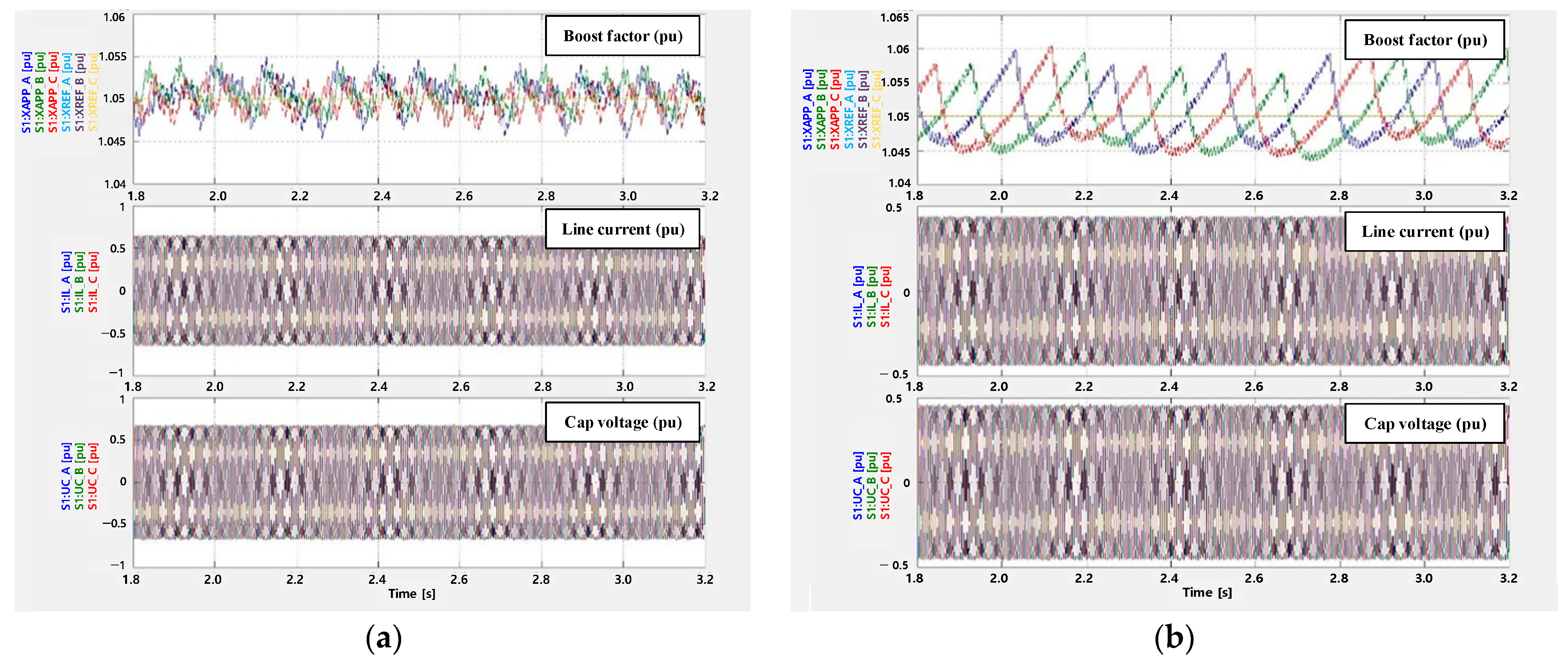Click the Boost factor label in panel (b)
This screenshot has height=663, width=1568.
click(1424, 40)
